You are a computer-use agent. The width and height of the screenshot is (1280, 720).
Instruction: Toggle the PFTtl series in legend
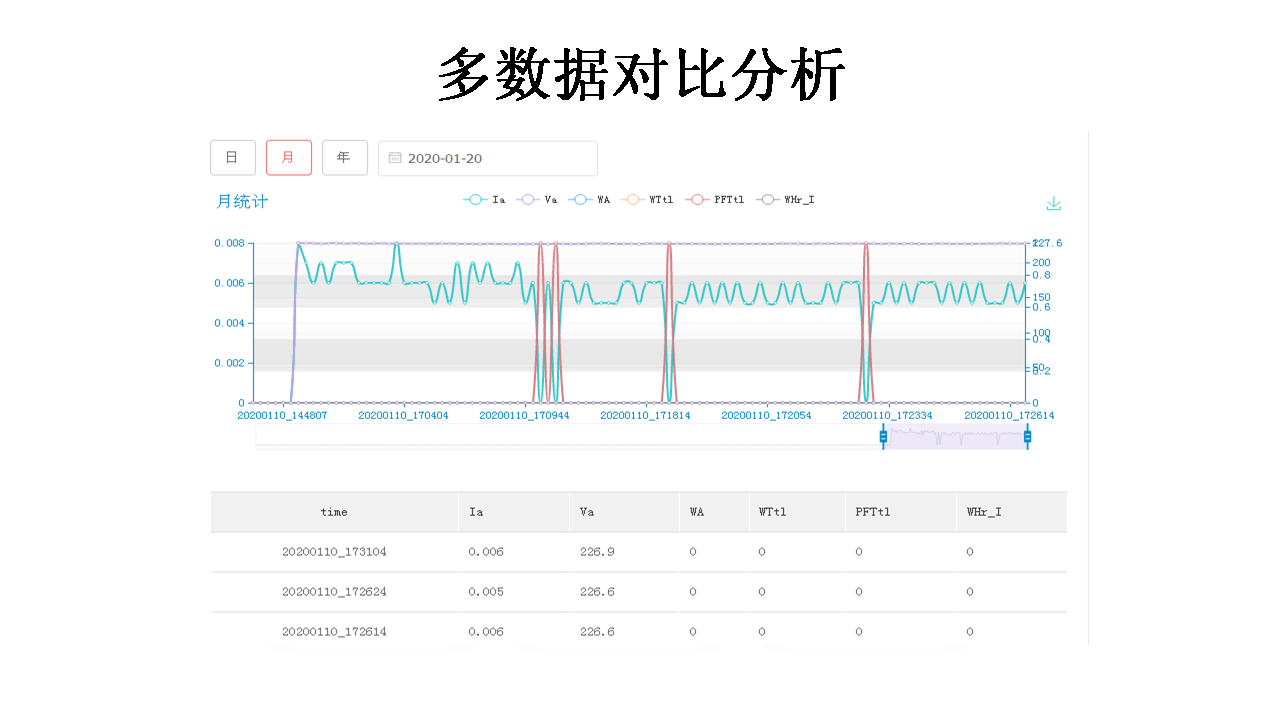coord(715,200)
